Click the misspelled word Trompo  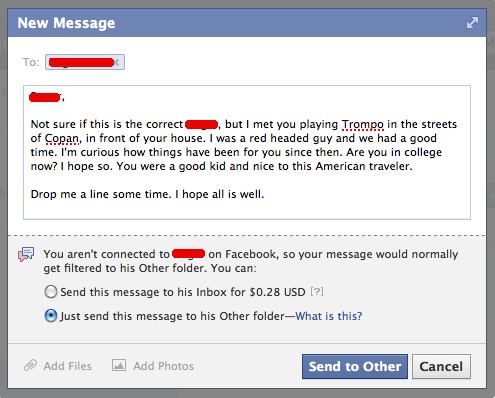click(x=363, y=124)
